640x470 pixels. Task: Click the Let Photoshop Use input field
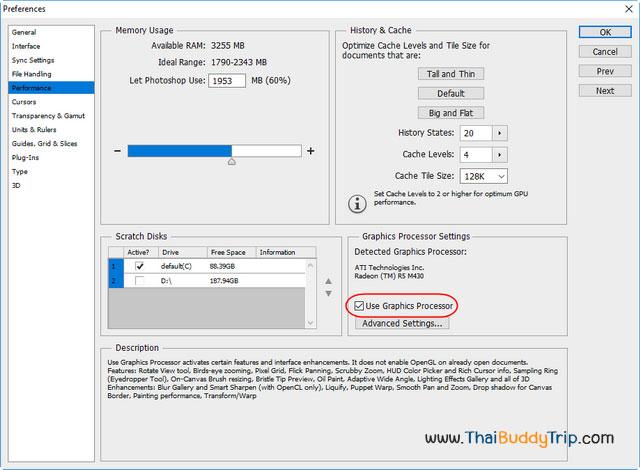(227, 80)
